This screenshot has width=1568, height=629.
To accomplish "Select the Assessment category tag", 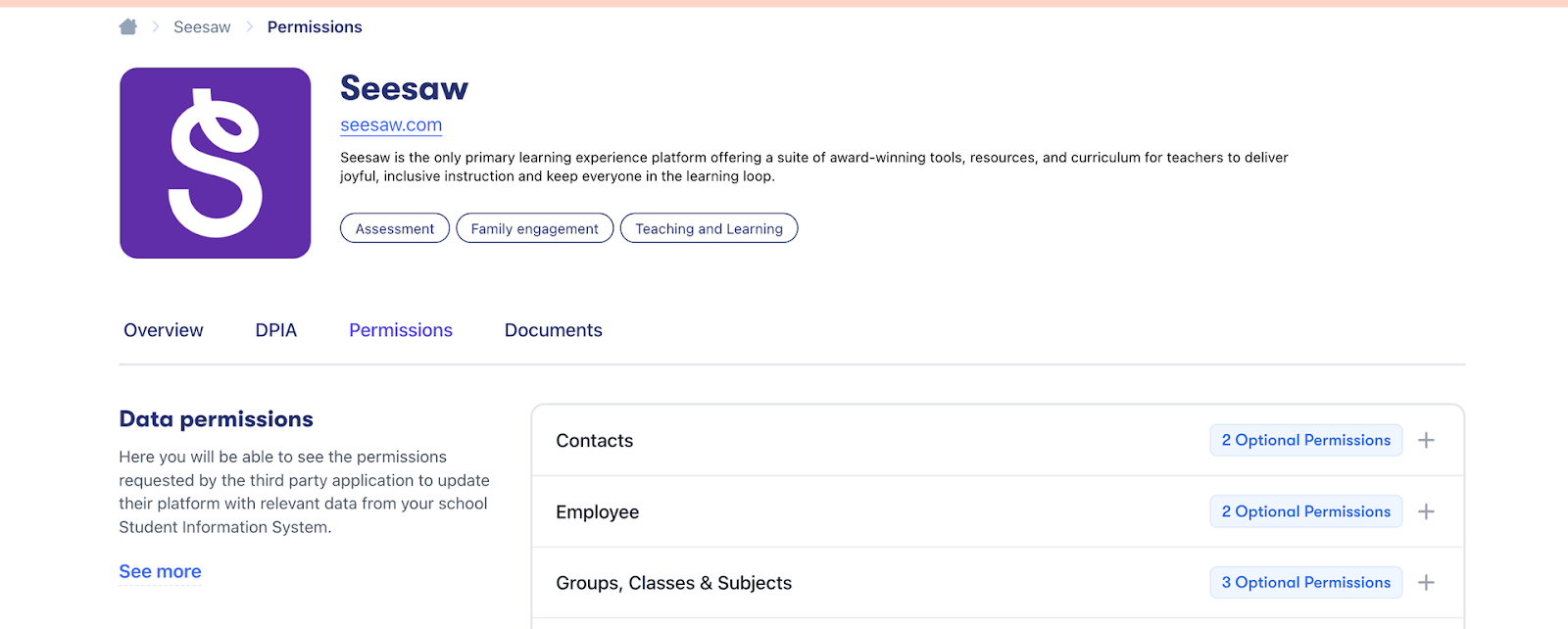I will (394, 228).
